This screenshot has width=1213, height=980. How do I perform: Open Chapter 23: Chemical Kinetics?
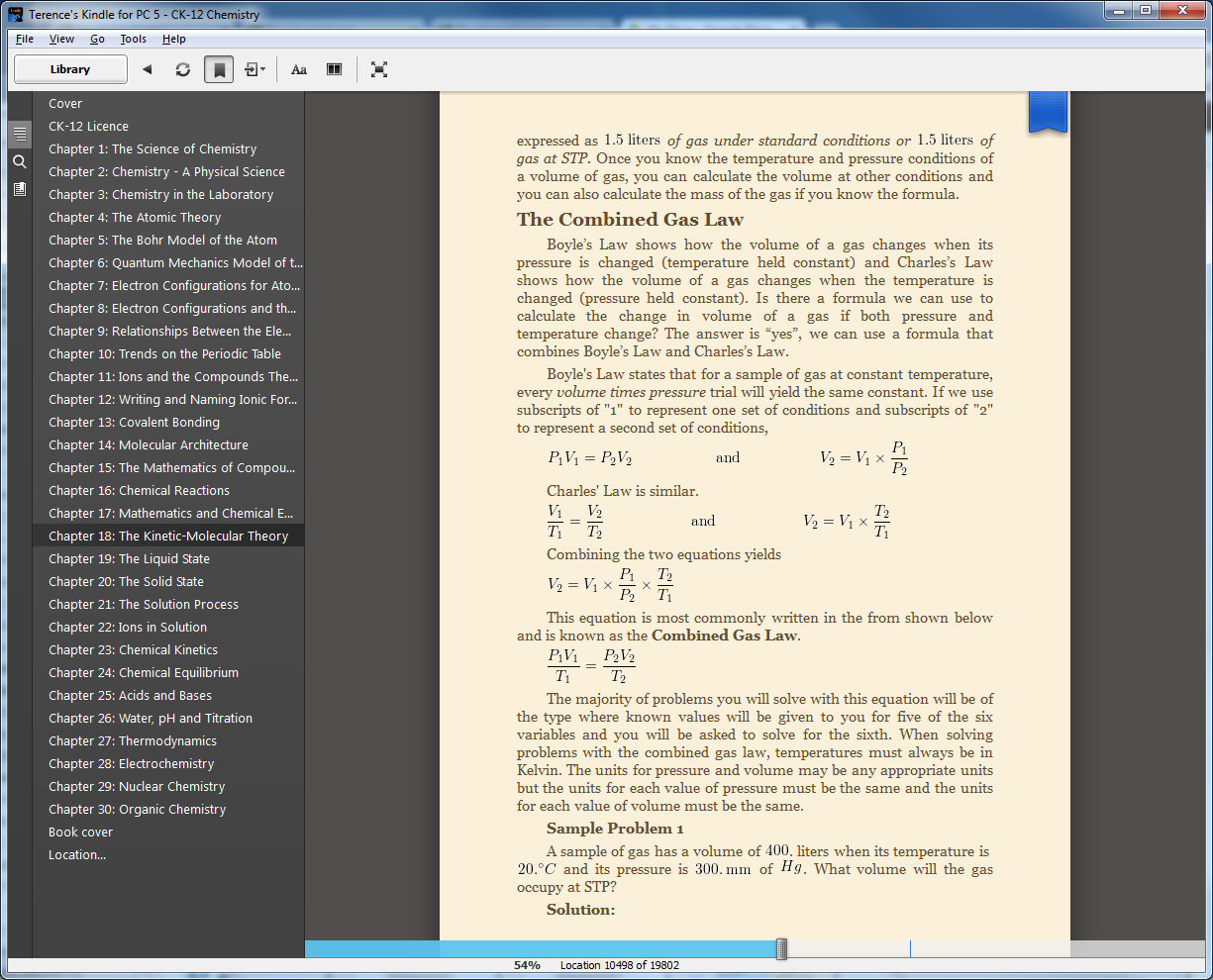pos(133,649)
